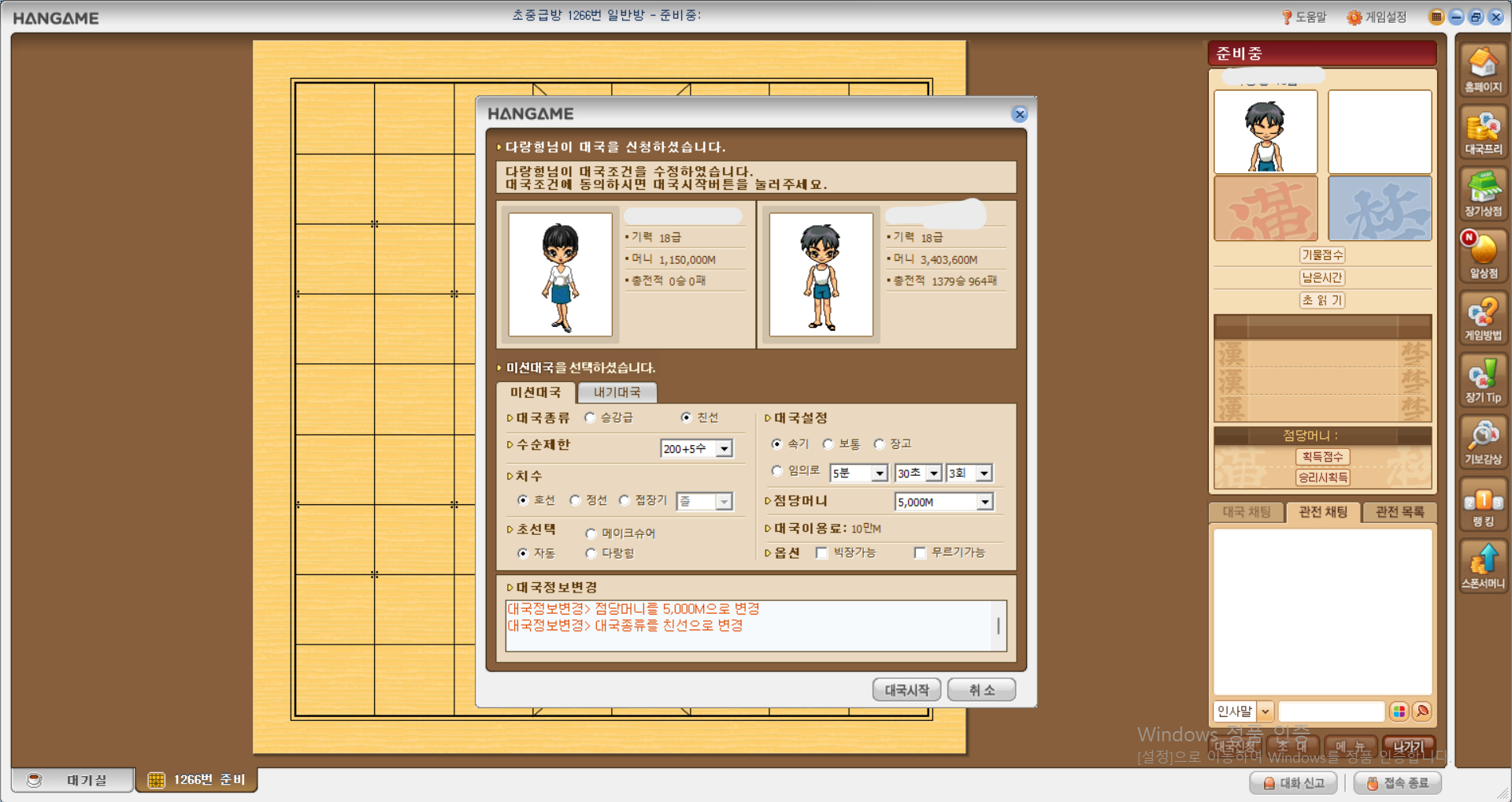Open the 기보감상 game record viewer icon
The image size is (1512, 802).
coord(1483,443)
